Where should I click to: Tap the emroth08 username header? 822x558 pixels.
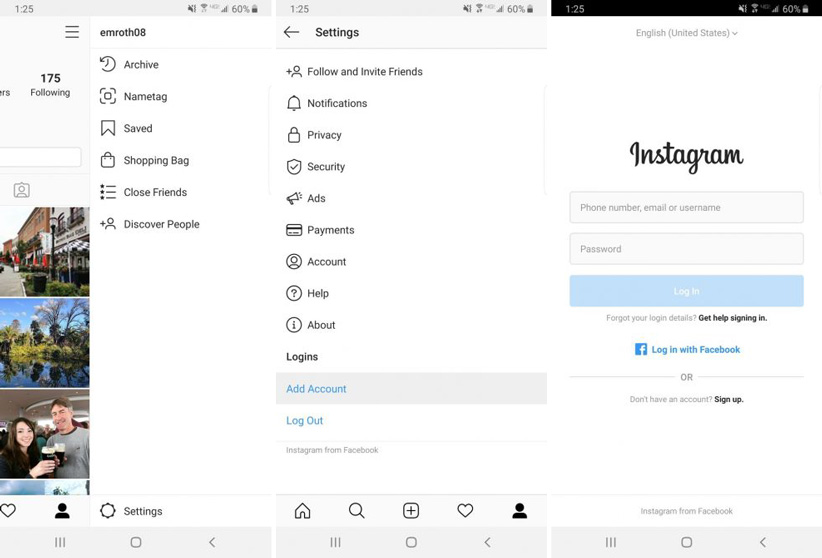pyautogui.click(x=123, y=33)
